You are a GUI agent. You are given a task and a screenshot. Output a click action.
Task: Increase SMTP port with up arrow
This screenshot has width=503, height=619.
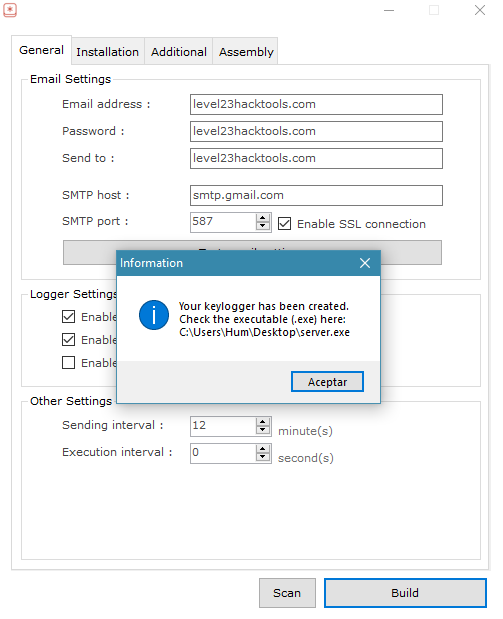click(x=263, y=218)
